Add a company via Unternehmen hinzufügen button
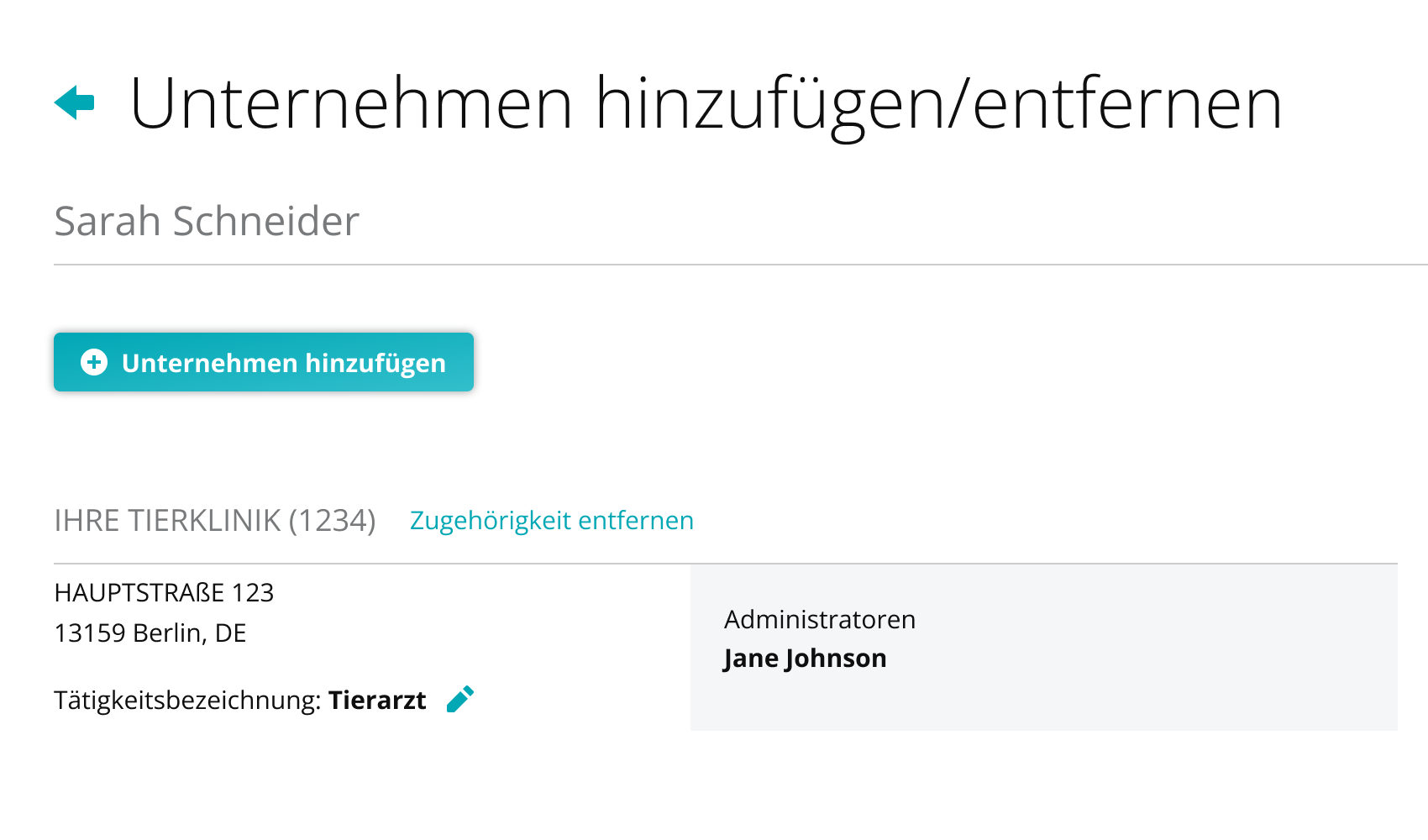 [264, 362]
